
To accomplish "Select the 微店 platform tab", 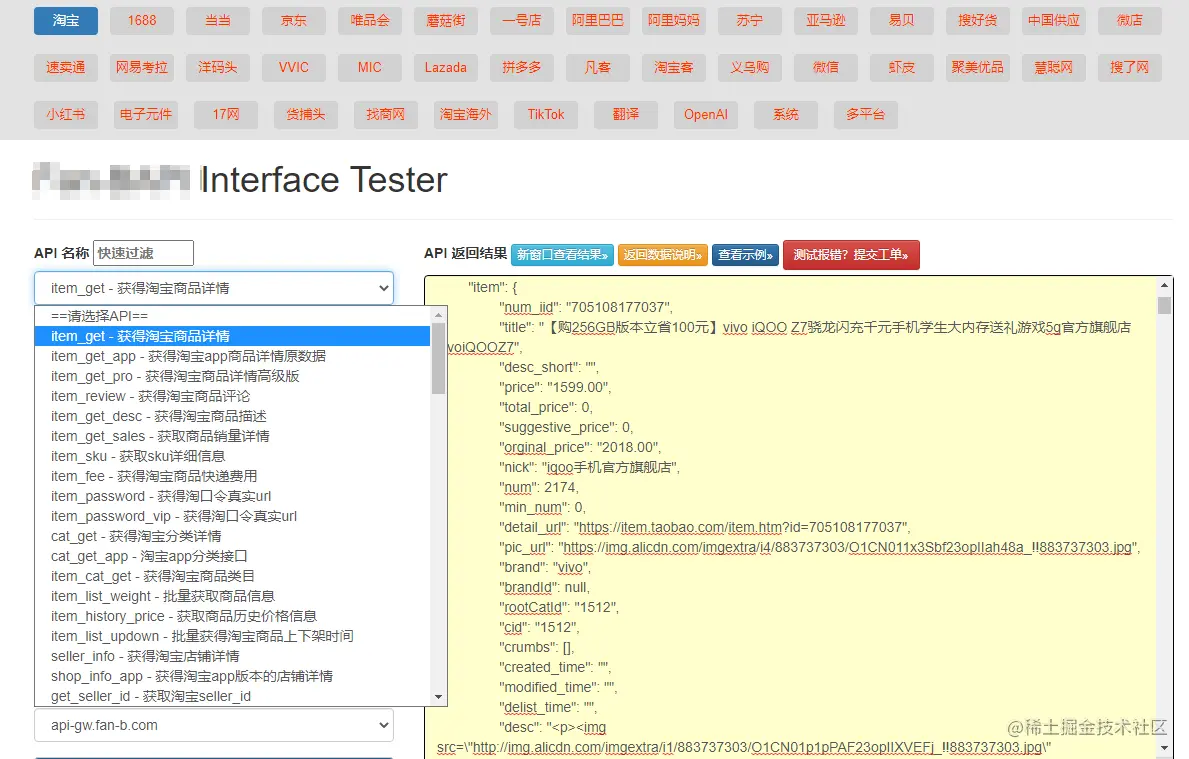I will 1130,20.
